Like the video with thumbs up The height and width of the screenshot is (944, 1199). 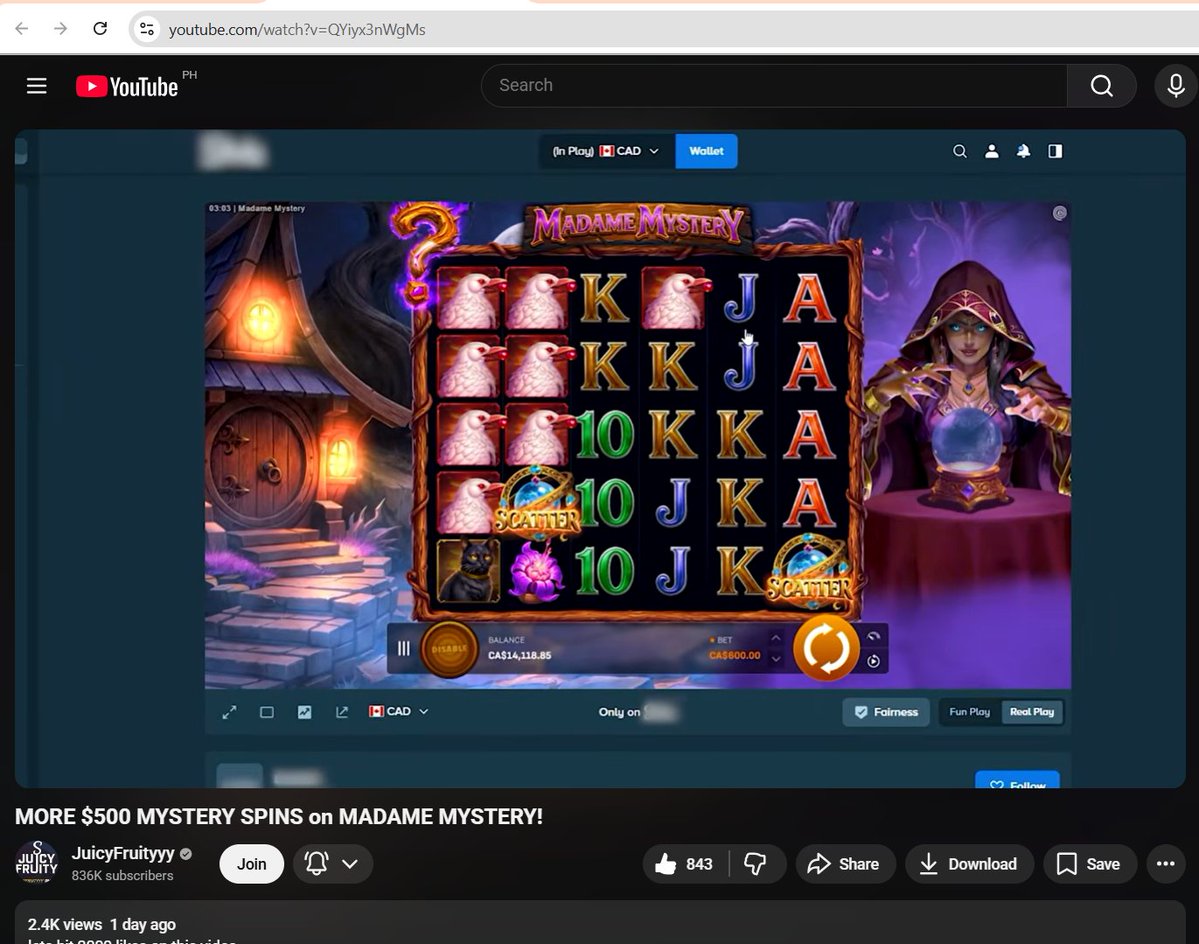coord(685,864)
